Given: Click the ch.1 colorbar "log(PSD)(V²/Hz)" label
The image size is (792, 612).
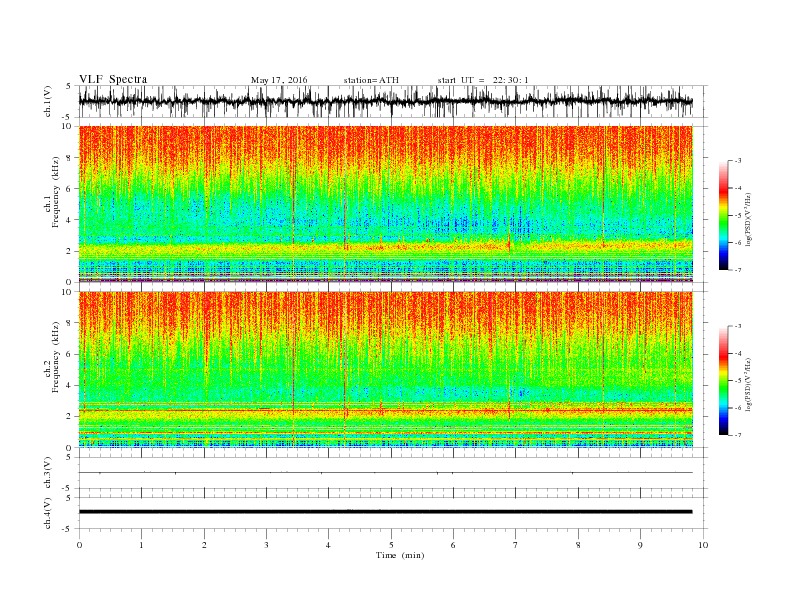Looking at the screenshot, I should [749, 218].
